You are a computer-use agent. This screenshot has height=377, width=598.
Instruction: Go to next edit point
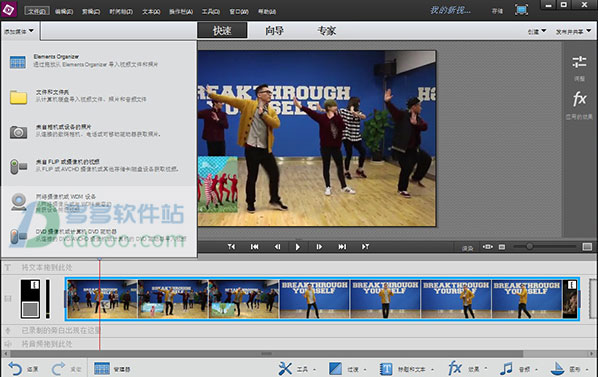pos(365,247)
